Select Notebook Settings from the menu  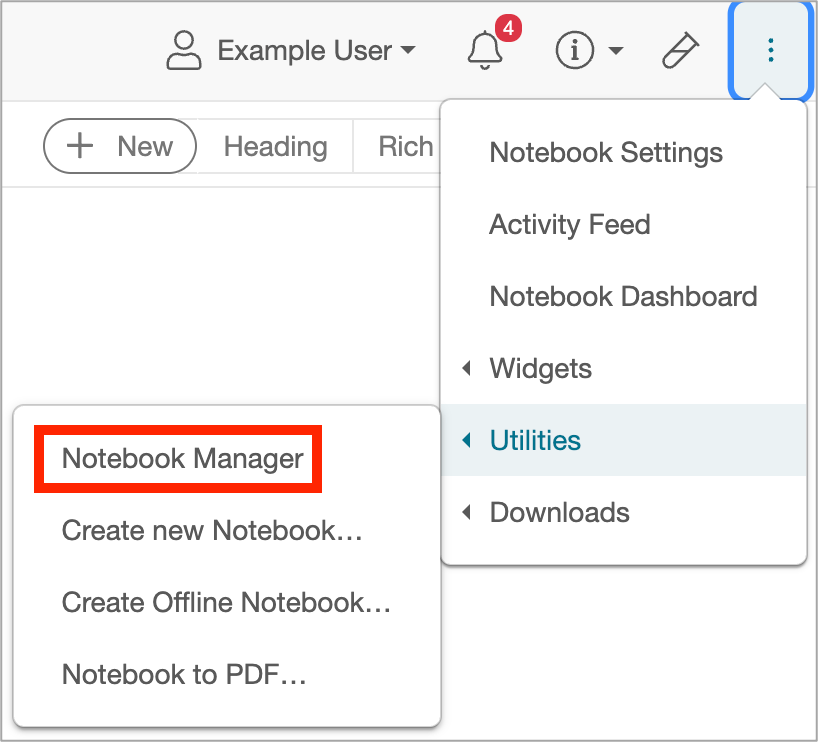click(x=605, y=152)
